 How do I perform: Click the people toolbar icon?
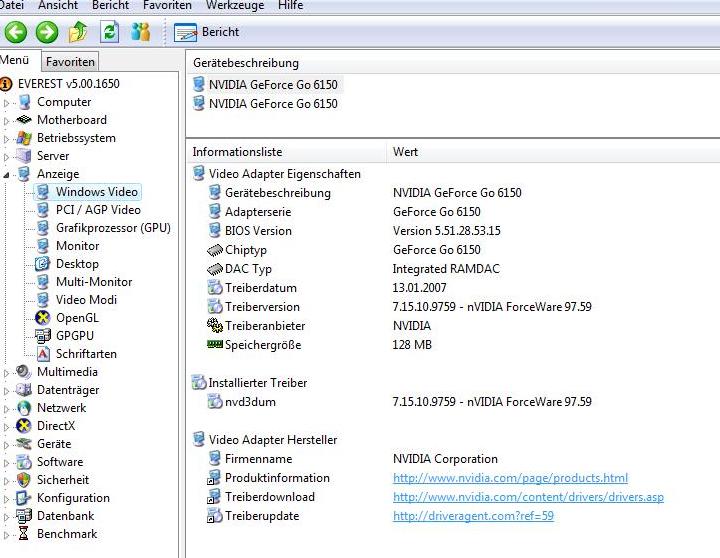[x=141, y=32]
